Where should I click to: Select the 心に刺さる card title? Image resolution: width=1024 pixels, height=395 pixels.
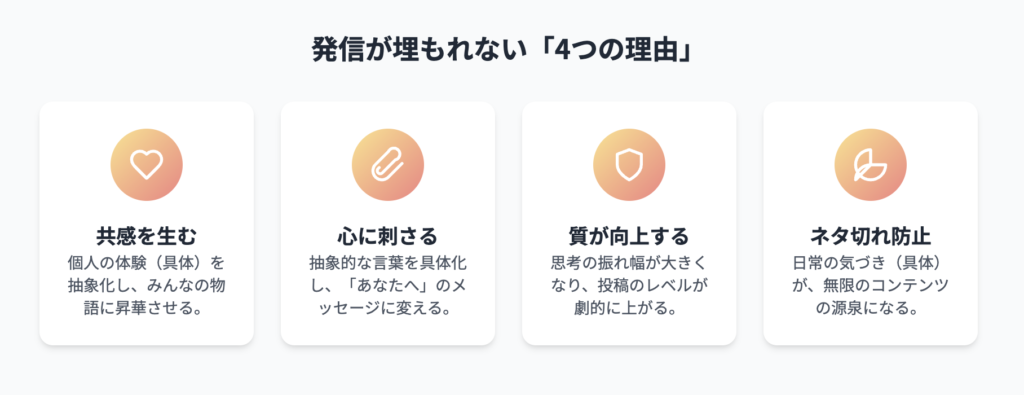[388, 236]
